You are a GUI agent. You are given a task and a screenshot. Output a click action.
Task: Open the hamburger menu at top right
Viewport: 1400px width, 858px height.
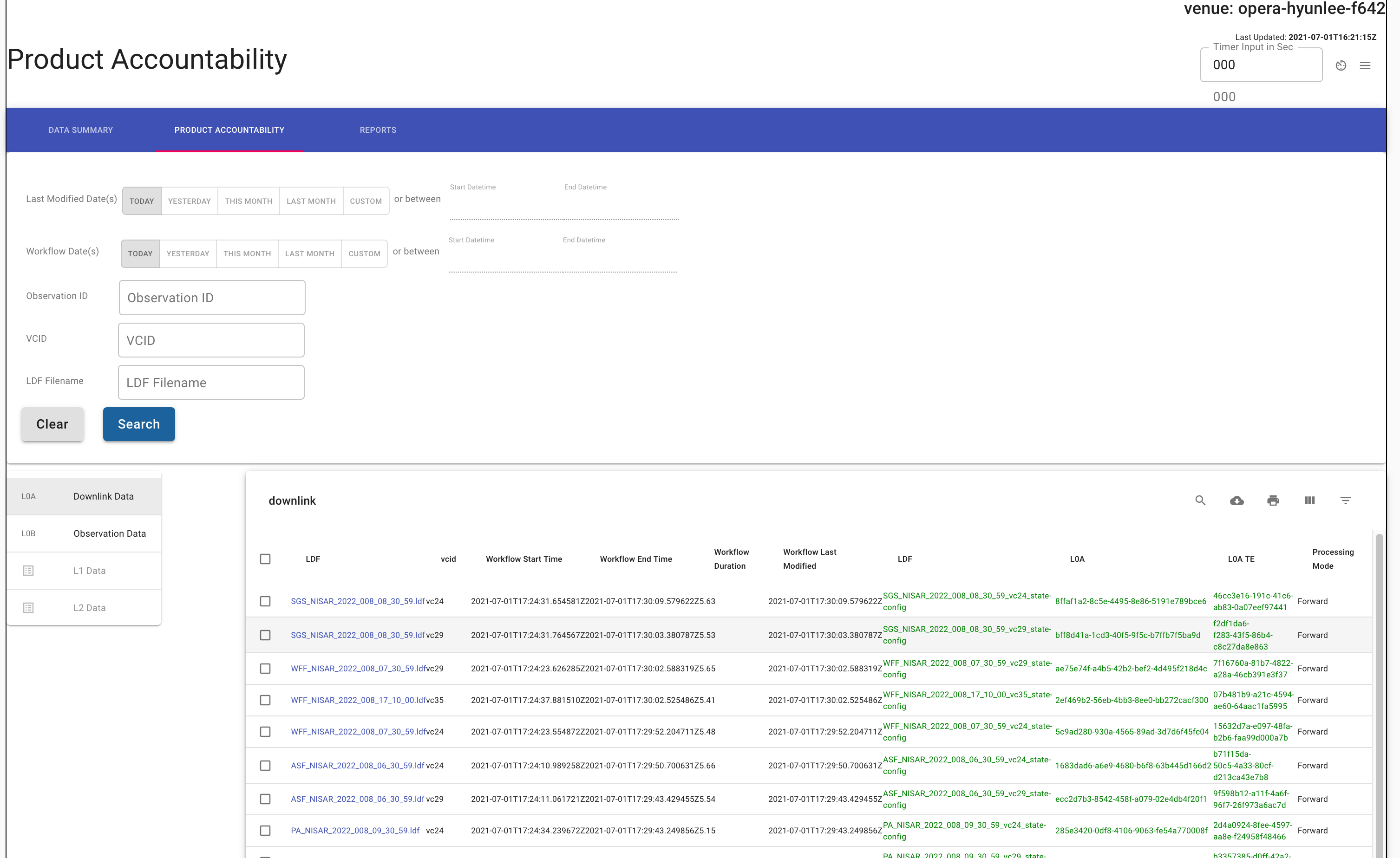click(1366, 65)
